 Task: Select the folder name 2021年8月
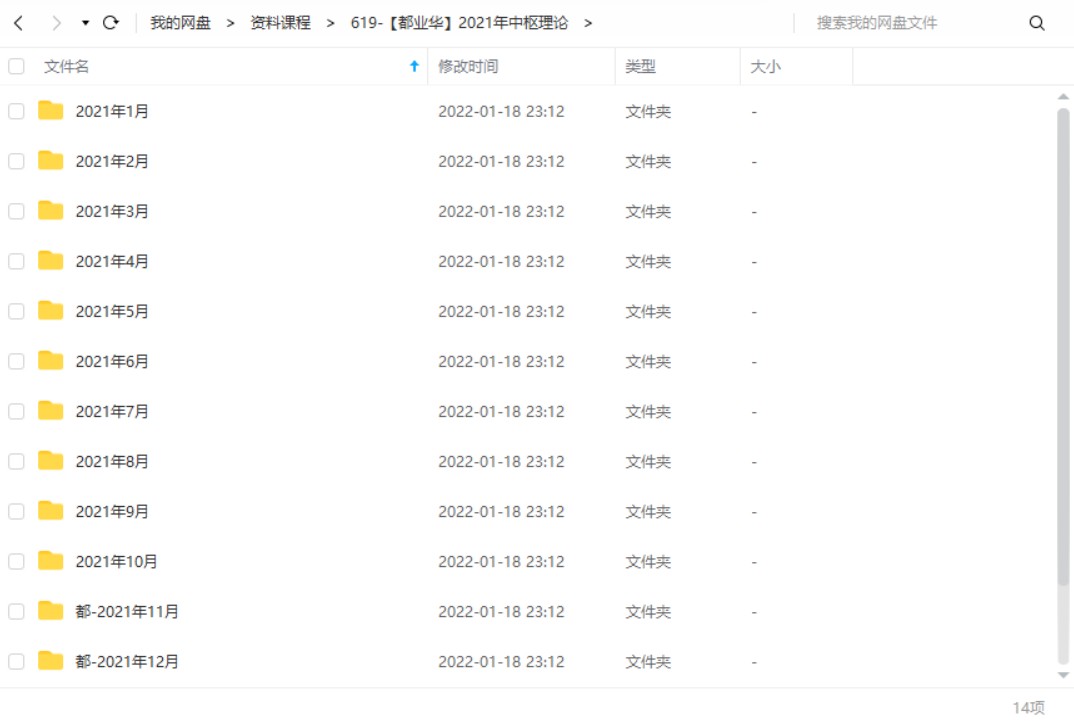click(112, 461)
